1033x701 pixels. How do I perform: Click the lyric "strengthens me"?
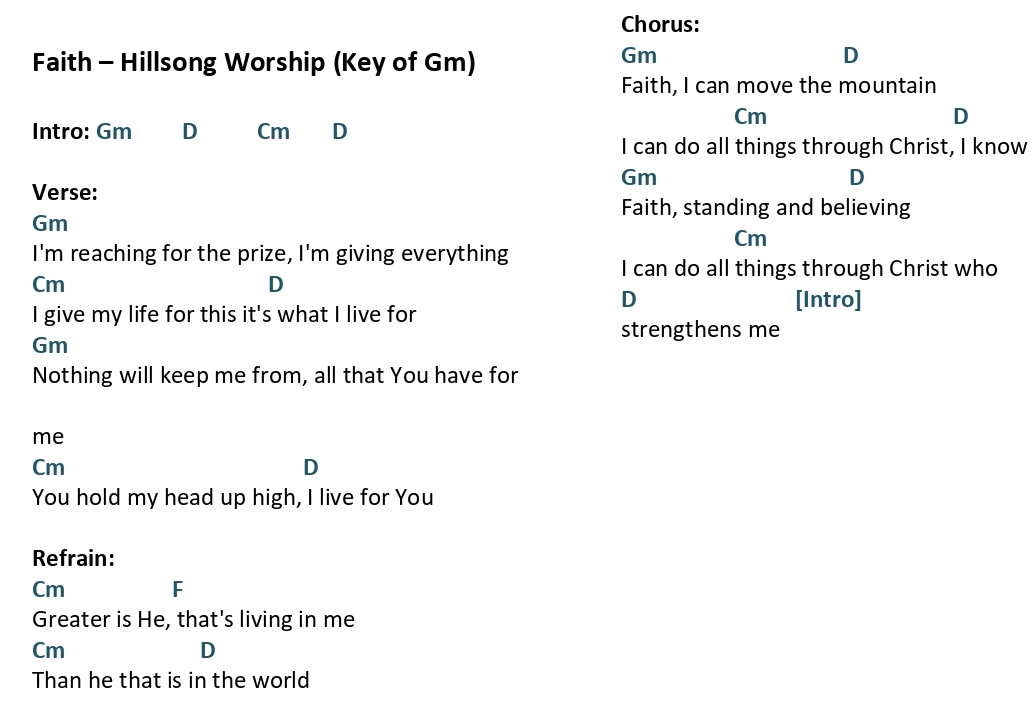[x=700, y=329]
